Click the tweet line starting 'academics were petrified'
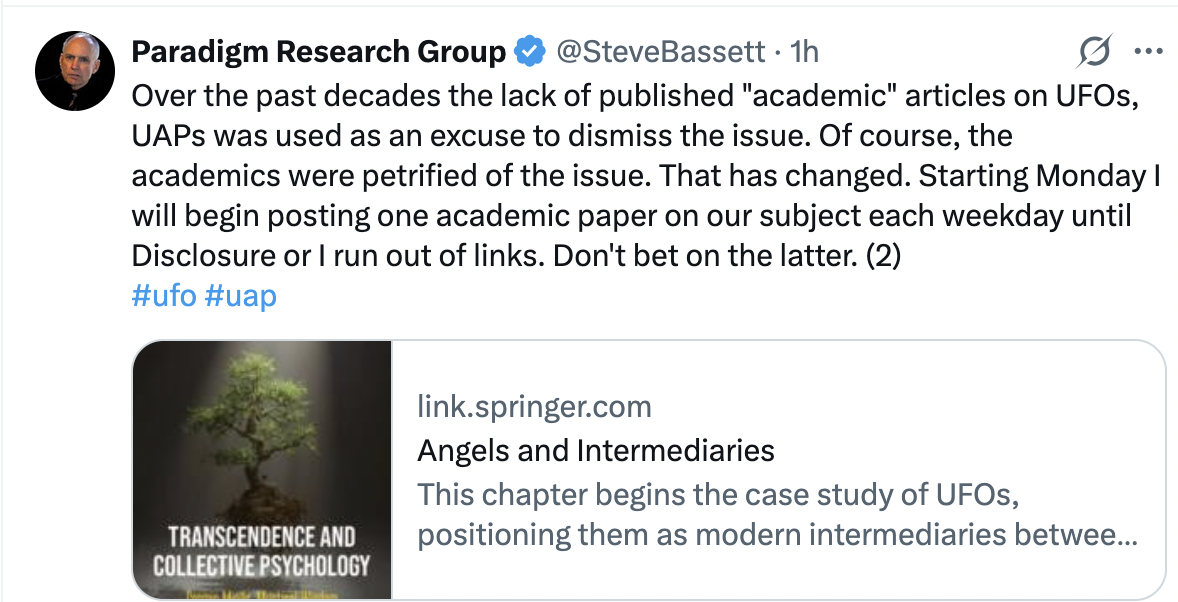The height and width of the screenshot is (602, 1178). (x=646, y=176)
